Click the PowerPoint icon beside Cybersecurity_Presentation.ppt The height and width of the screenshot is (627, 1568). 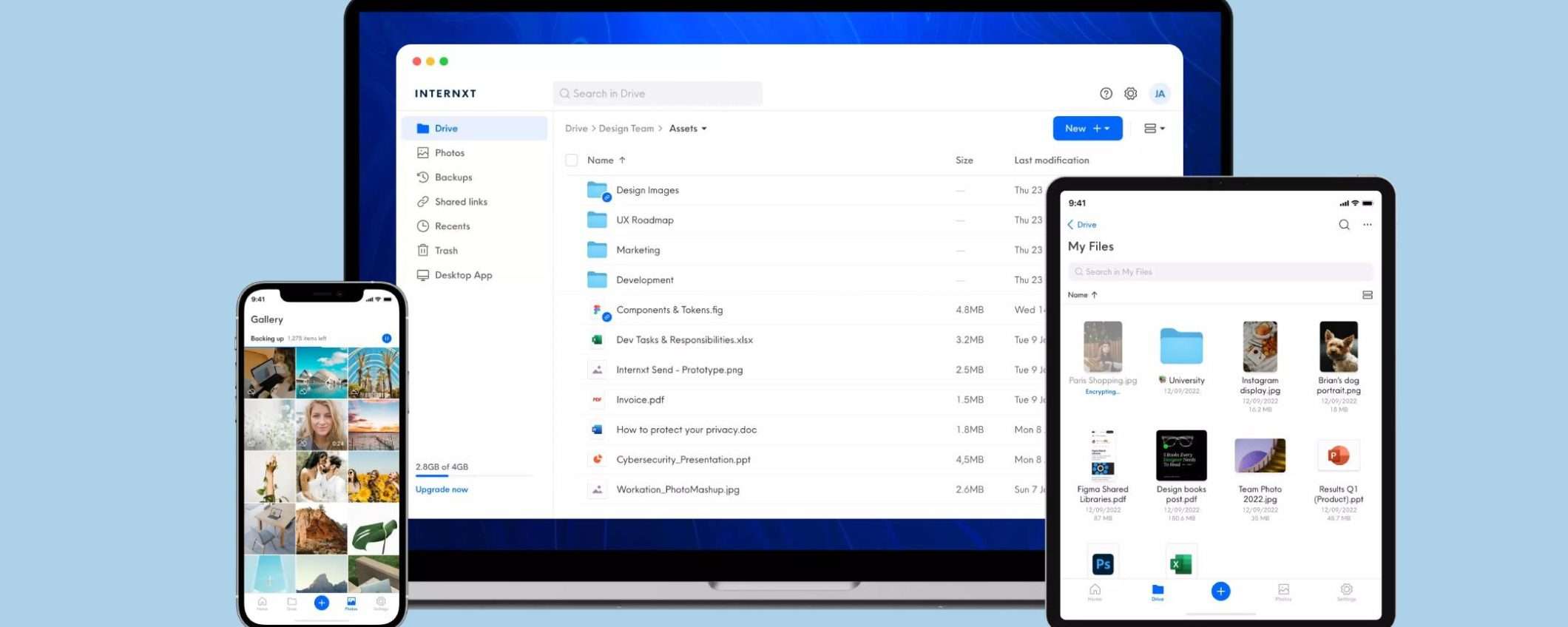[597, 460]
